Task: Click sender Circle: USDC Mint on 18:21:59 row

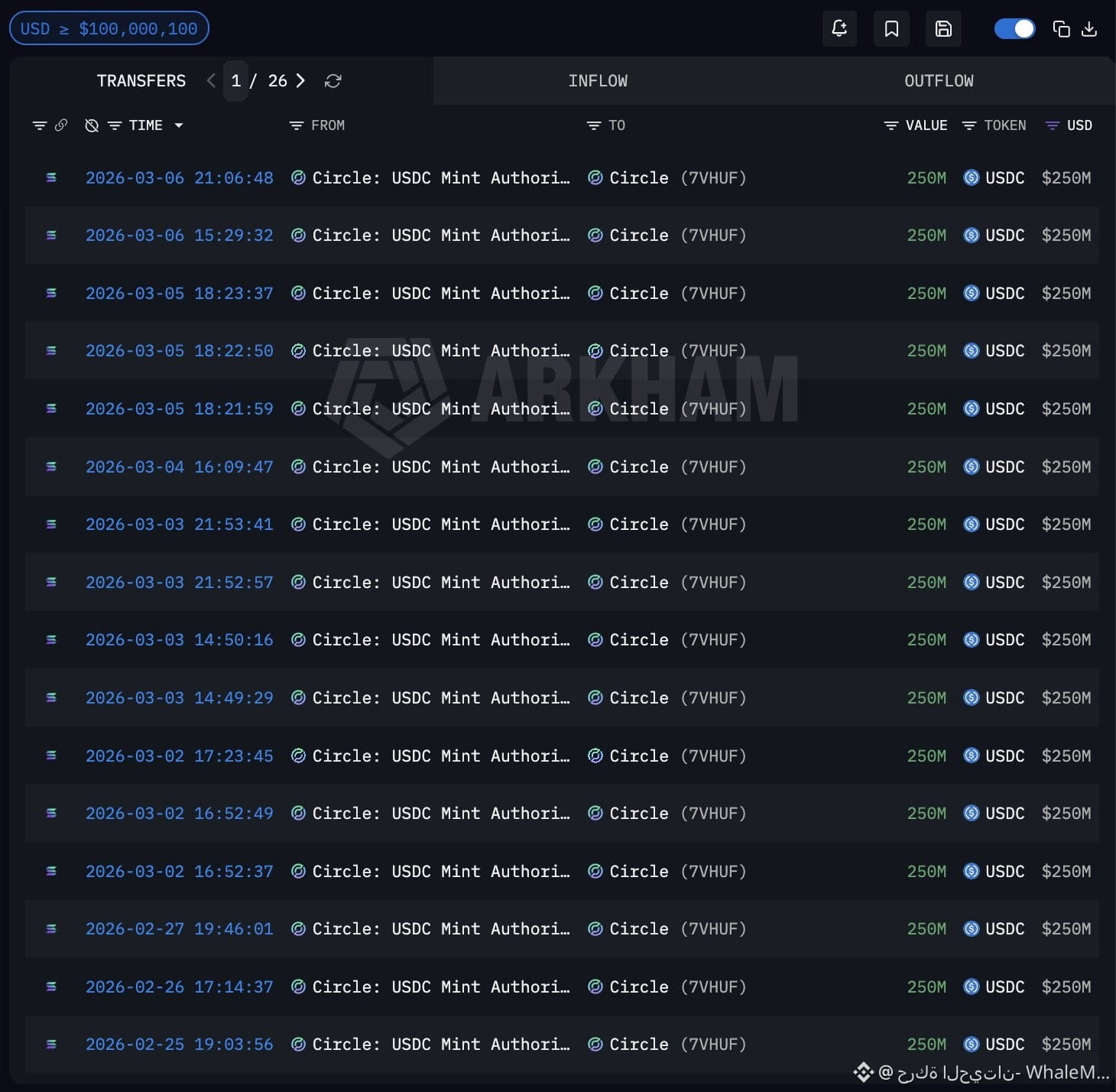Action: pos(441,408)
